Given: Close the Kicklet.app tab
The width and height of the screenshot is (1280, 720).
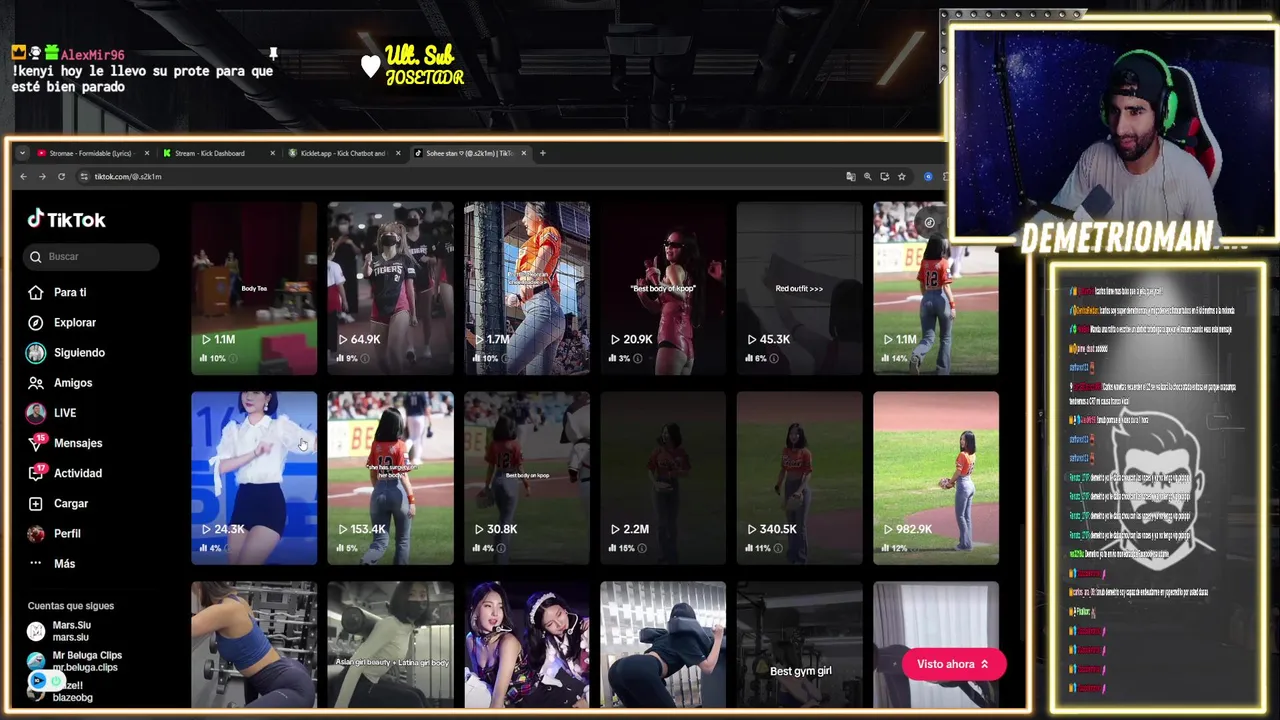Looking at the screenshot, I should coord(398,153).
